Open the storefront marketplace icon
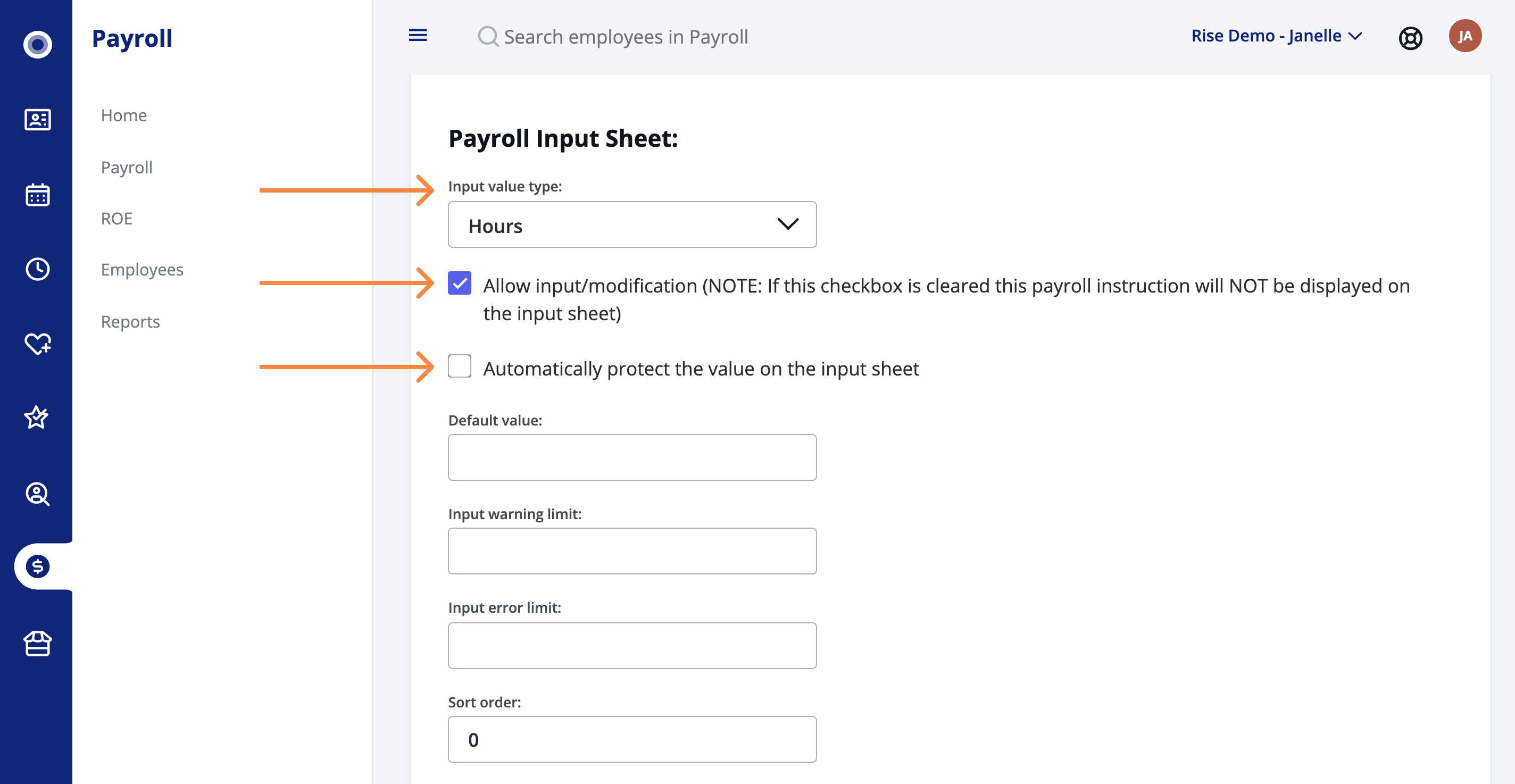 point(38,644)
